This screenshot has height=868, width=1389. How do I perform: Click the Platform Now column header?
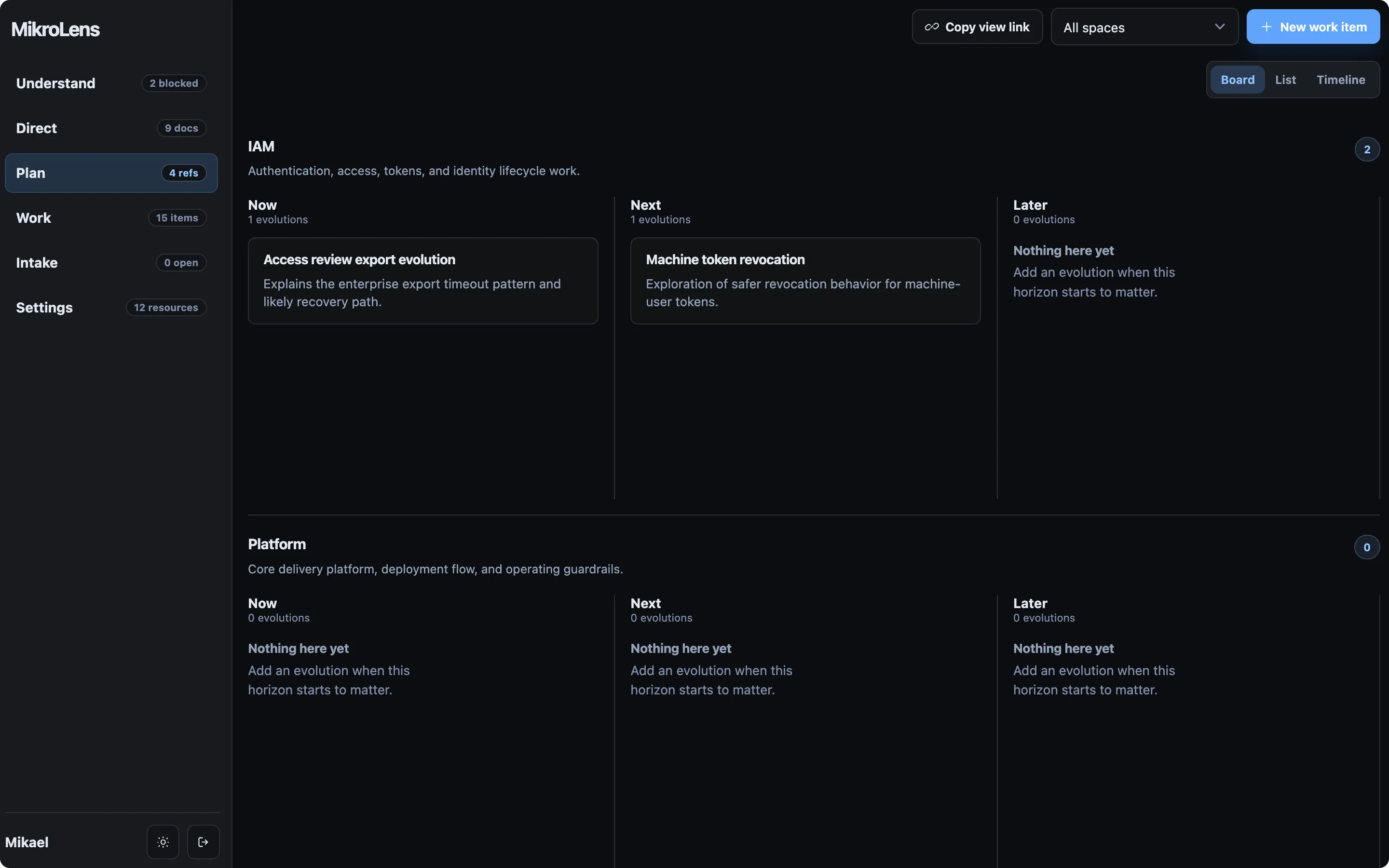coord(262,603)
